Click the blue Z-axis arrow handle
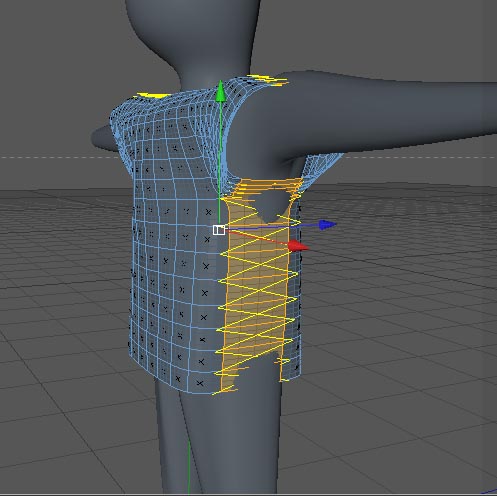 click(327, 225)
